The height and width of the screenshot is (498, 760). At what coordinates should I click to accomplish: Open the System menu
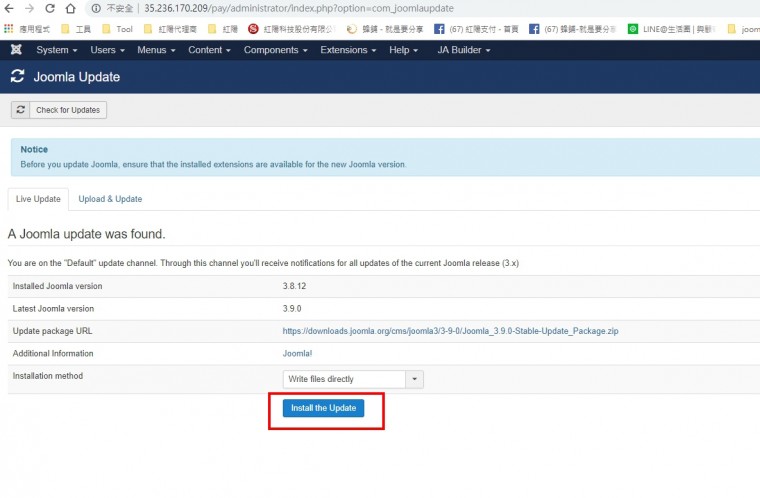click(x=57, y=50)
